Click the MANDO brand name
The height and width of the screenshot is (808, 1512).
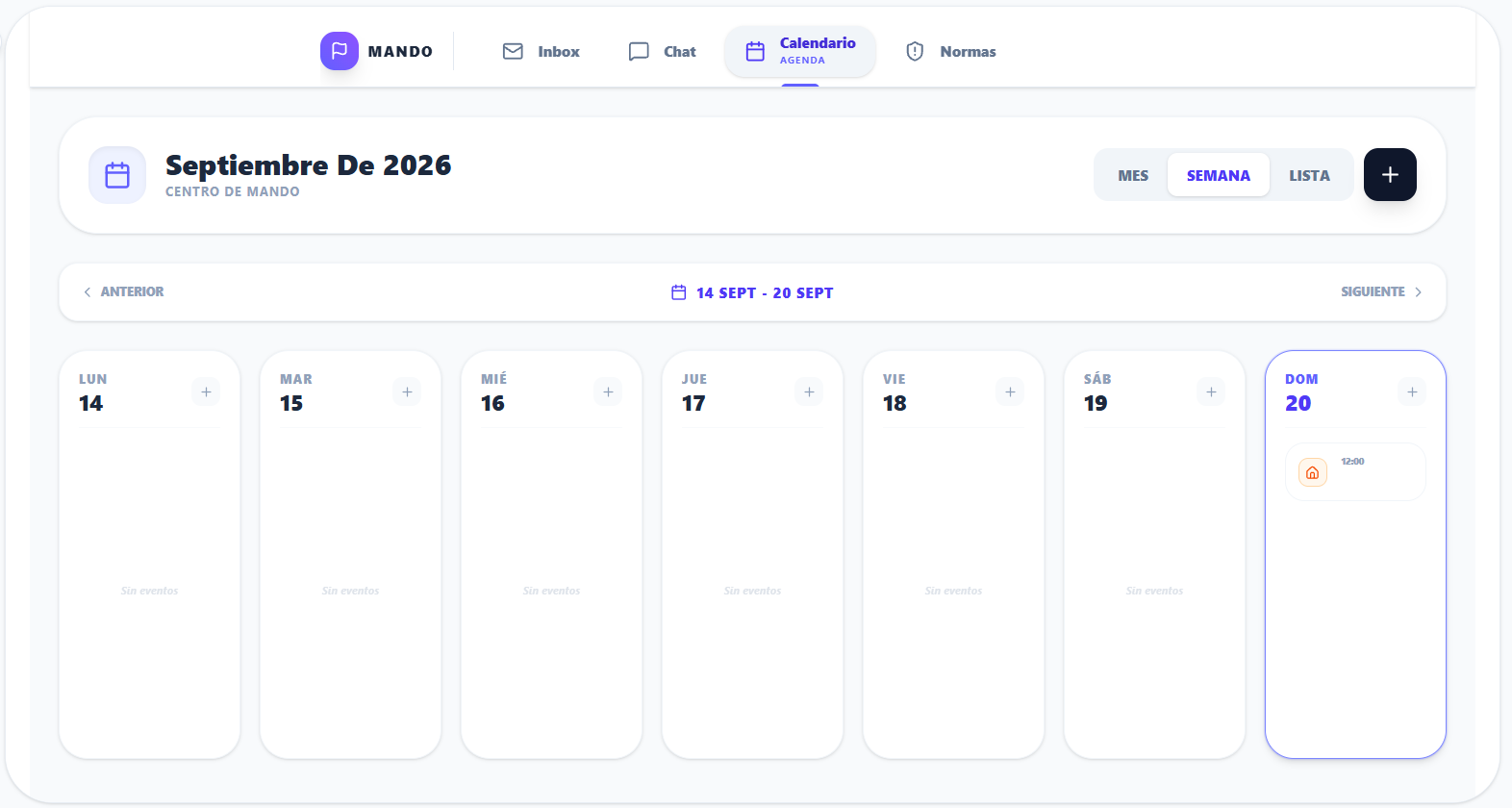click(400, 52)
